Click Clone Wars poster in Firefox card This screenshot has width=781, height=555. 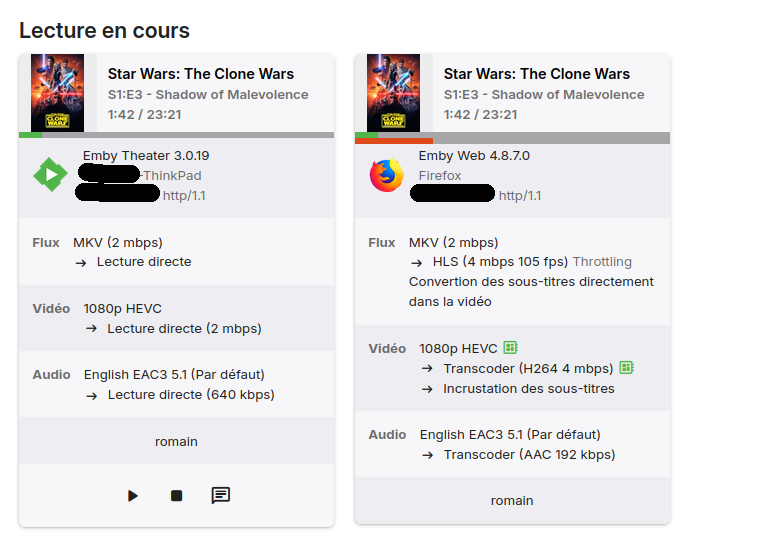(394, 92)
